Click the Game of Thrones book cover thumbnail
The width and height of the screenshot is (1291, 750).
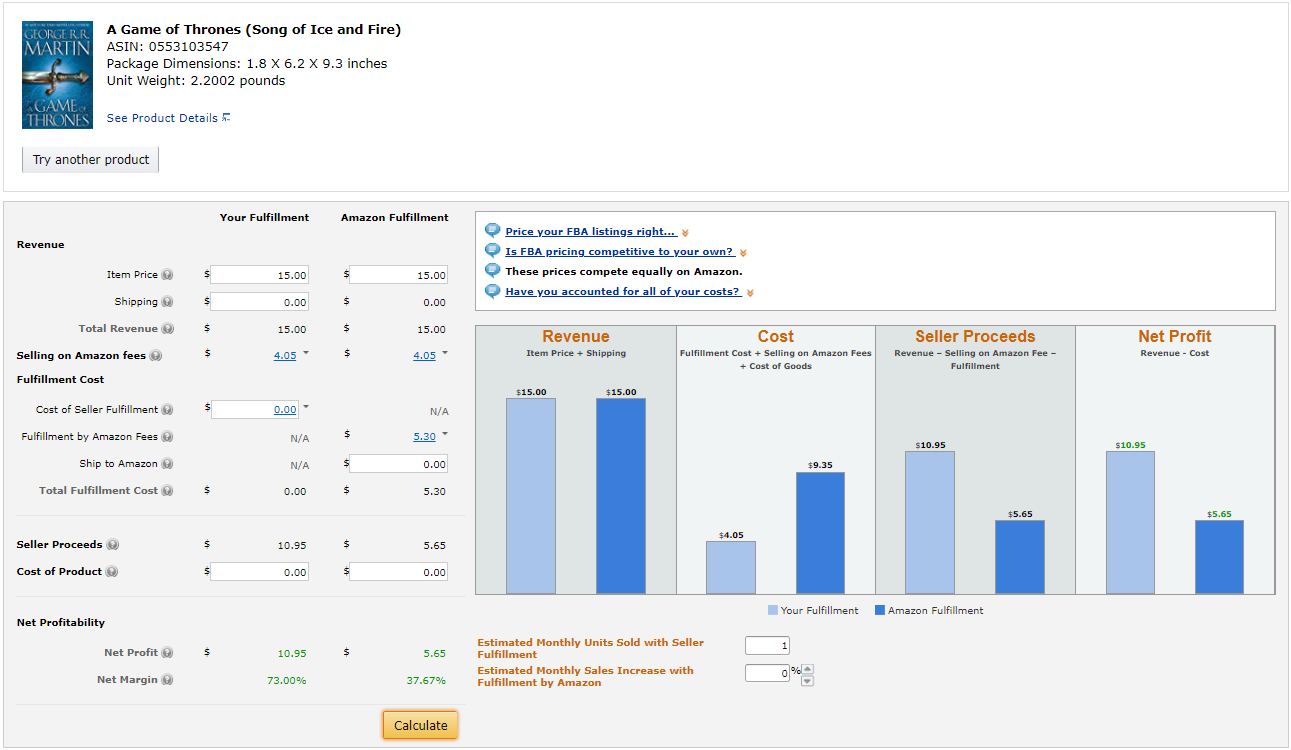coord(57,75)
